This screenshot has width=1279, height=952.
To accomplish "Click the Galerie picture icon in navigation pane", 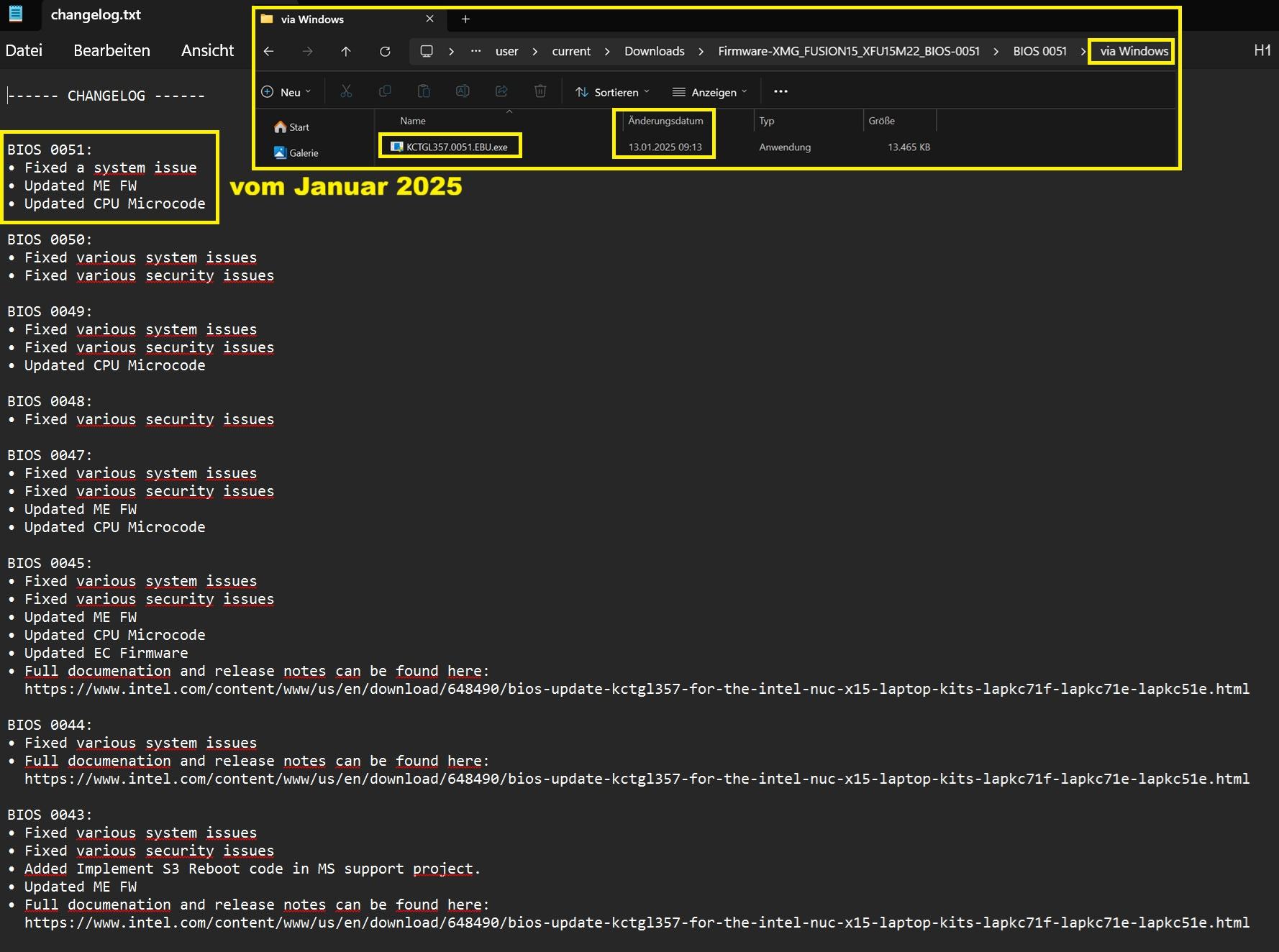I will click(280, 152).
